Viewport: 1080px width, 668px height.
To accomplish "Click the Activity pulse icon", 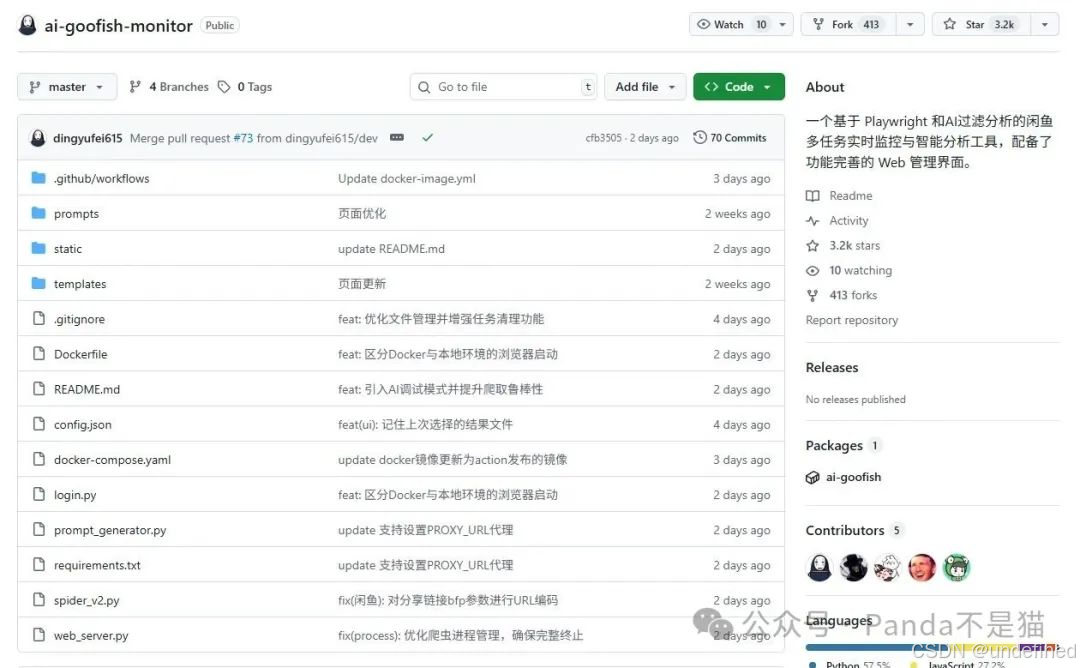I will coord(813,221).
